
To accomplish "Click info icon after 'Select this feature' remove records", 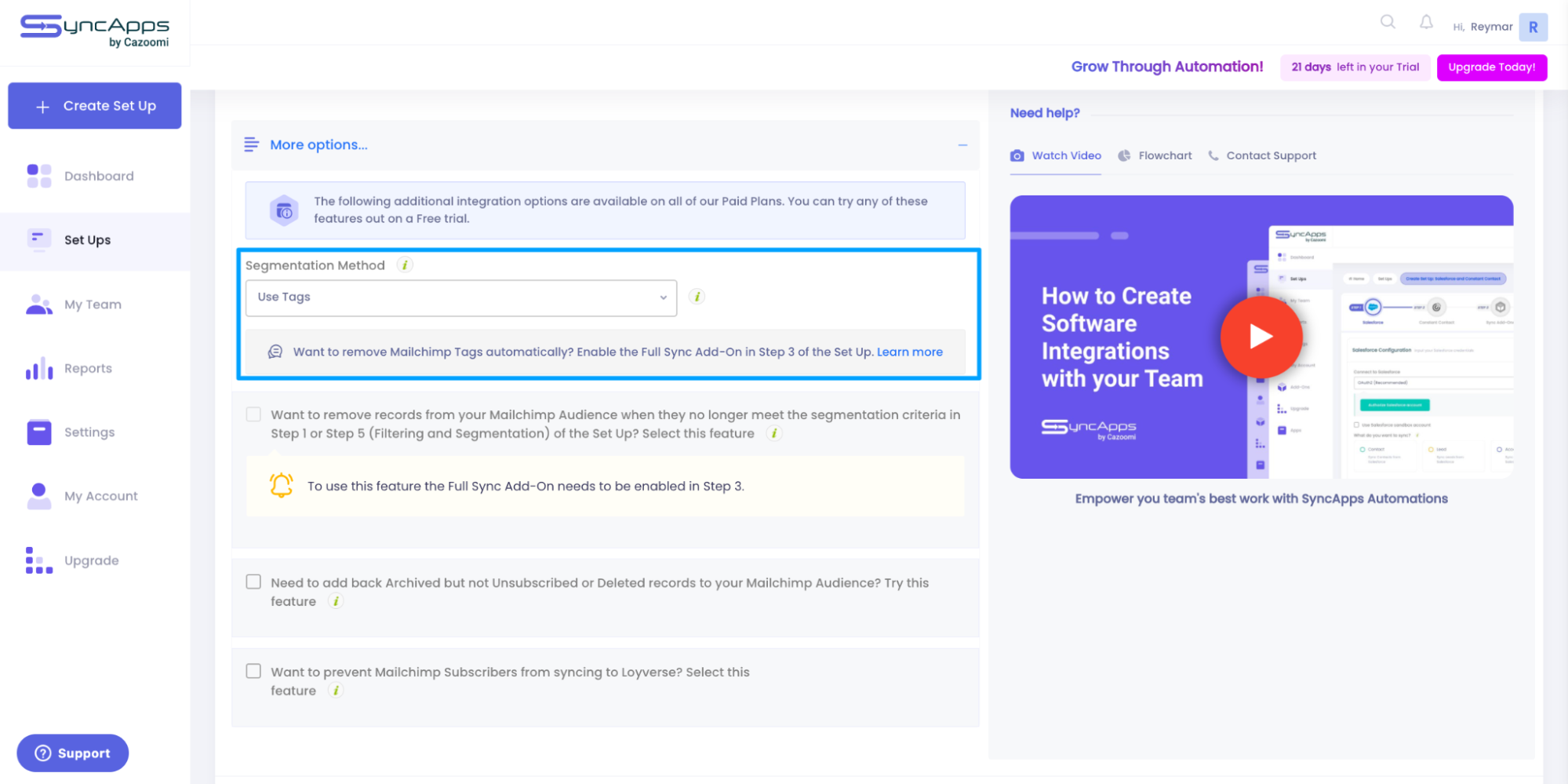I will click(774, 433).
